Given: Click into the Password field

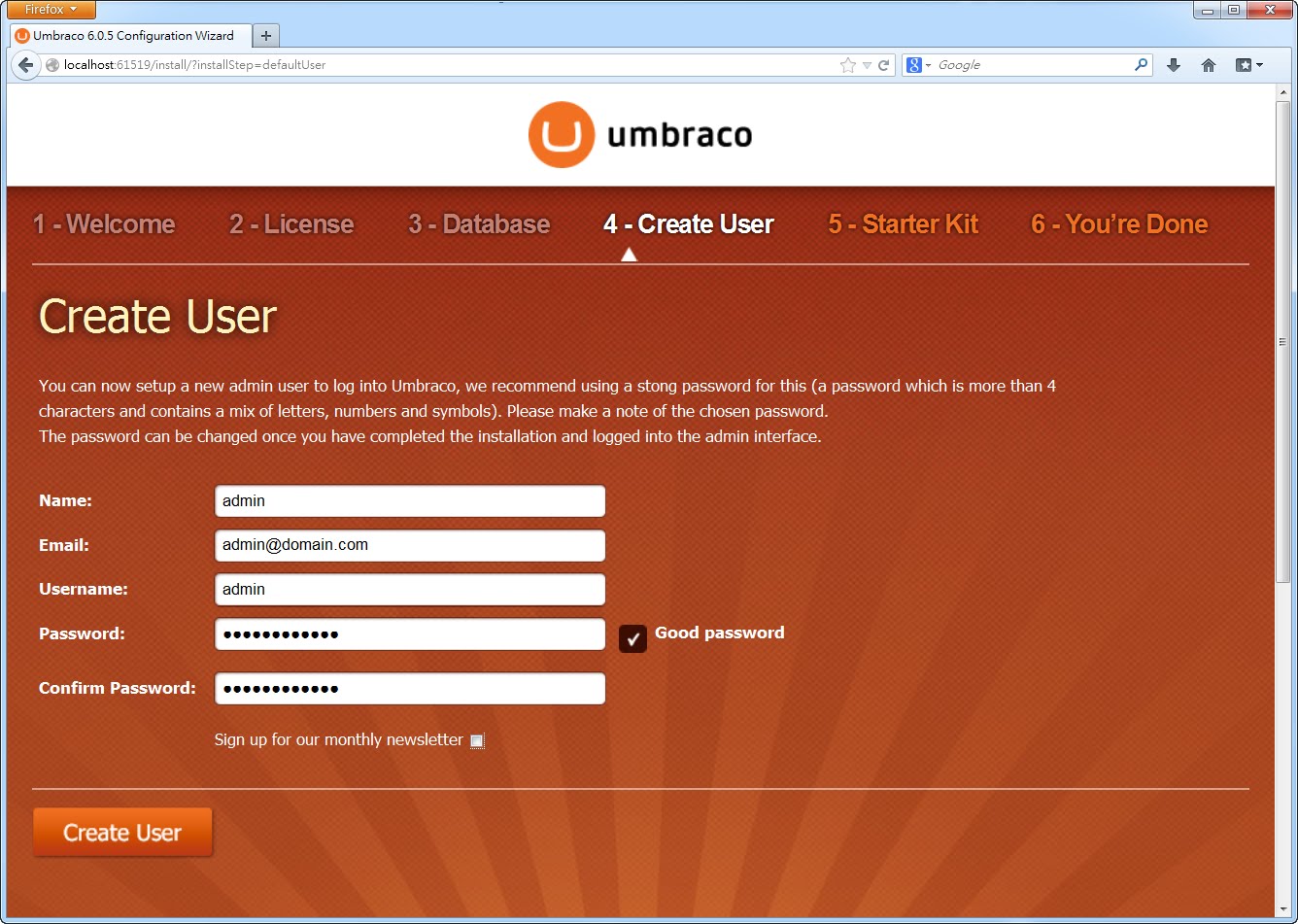Looking at the screenshot, I should [410, 634].
